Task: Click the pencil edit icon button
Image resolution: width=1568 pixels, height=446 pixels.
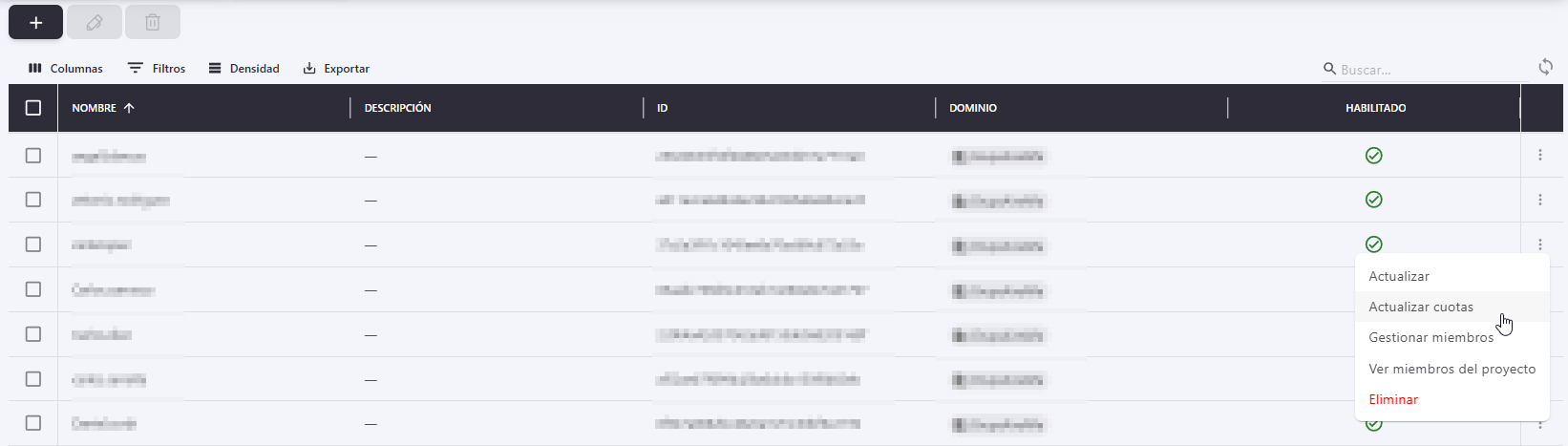Action: click(95, 22)
